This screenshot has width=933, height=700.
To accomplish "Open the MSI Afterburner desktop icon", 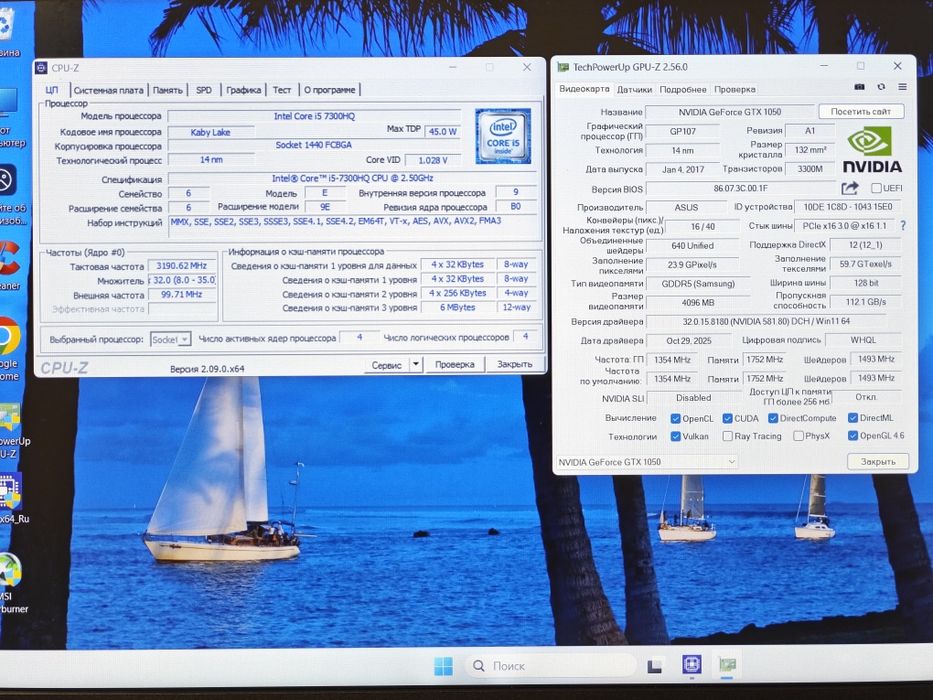I will coord(11,582).
